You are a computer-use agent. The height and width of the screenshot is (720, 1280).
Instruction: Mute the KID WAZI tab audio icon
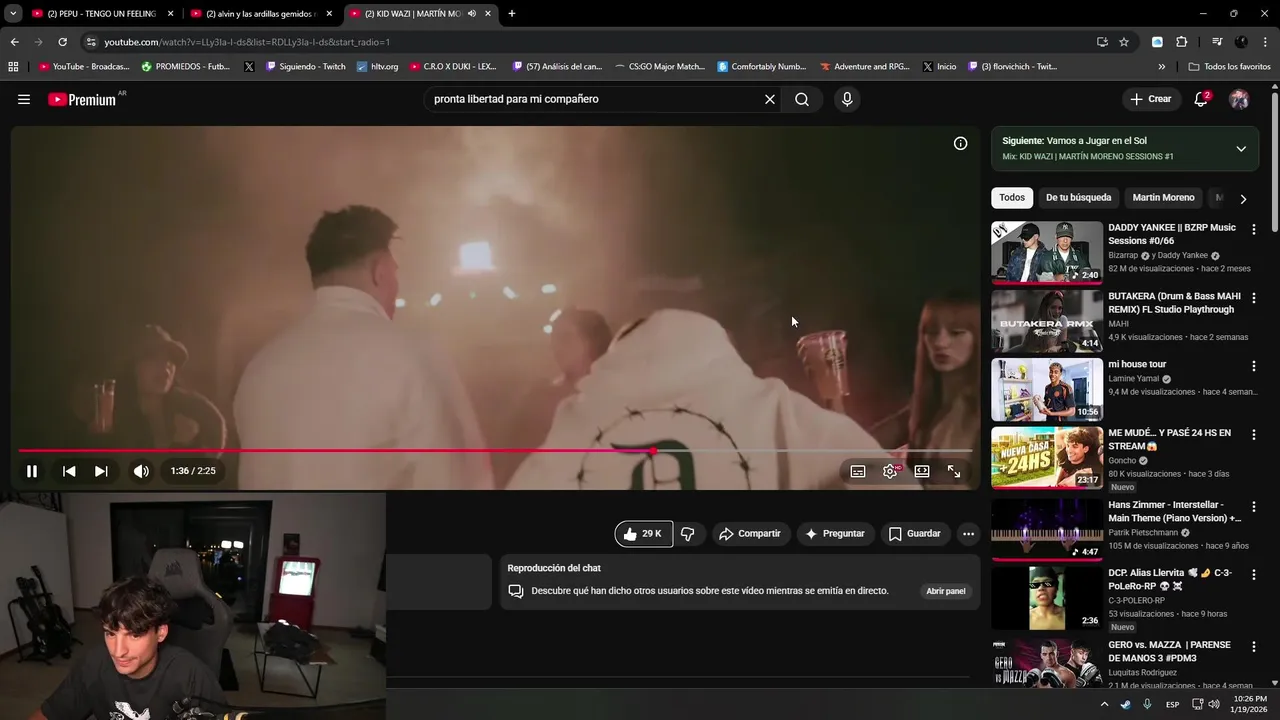coord(471,13)
